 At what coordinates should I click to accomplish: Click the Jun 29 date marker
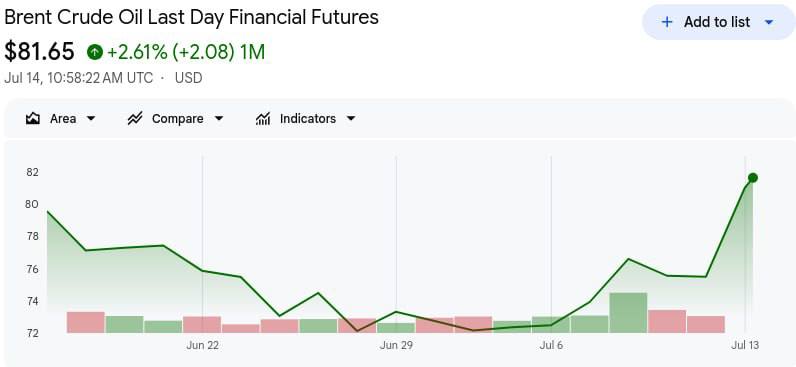396,346
